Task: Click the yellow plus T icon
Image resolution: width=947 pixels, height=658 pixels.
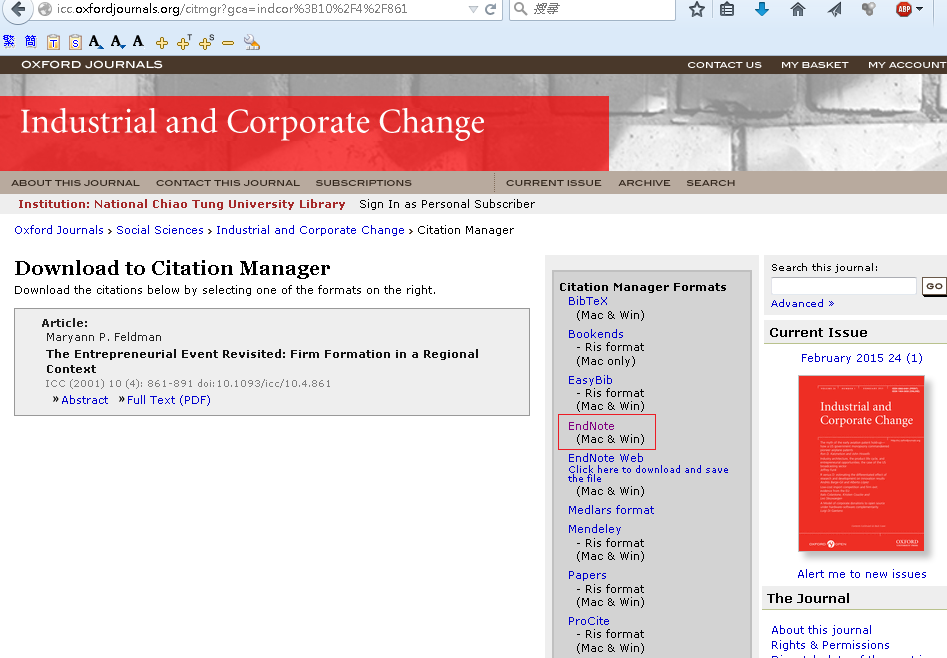Action: coord(184,42)
